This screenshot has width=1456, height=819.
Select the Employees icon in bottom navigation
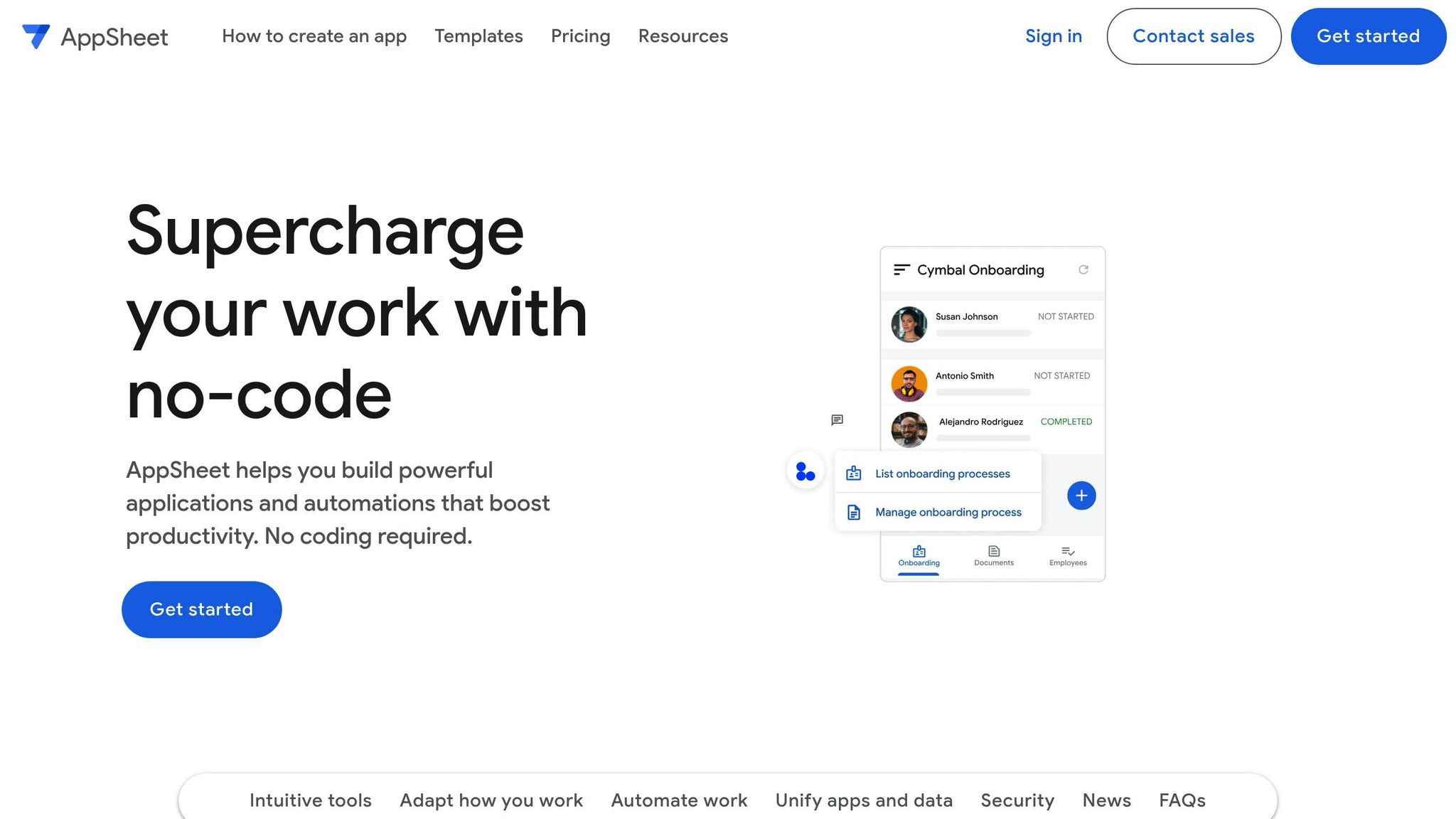1068,552
